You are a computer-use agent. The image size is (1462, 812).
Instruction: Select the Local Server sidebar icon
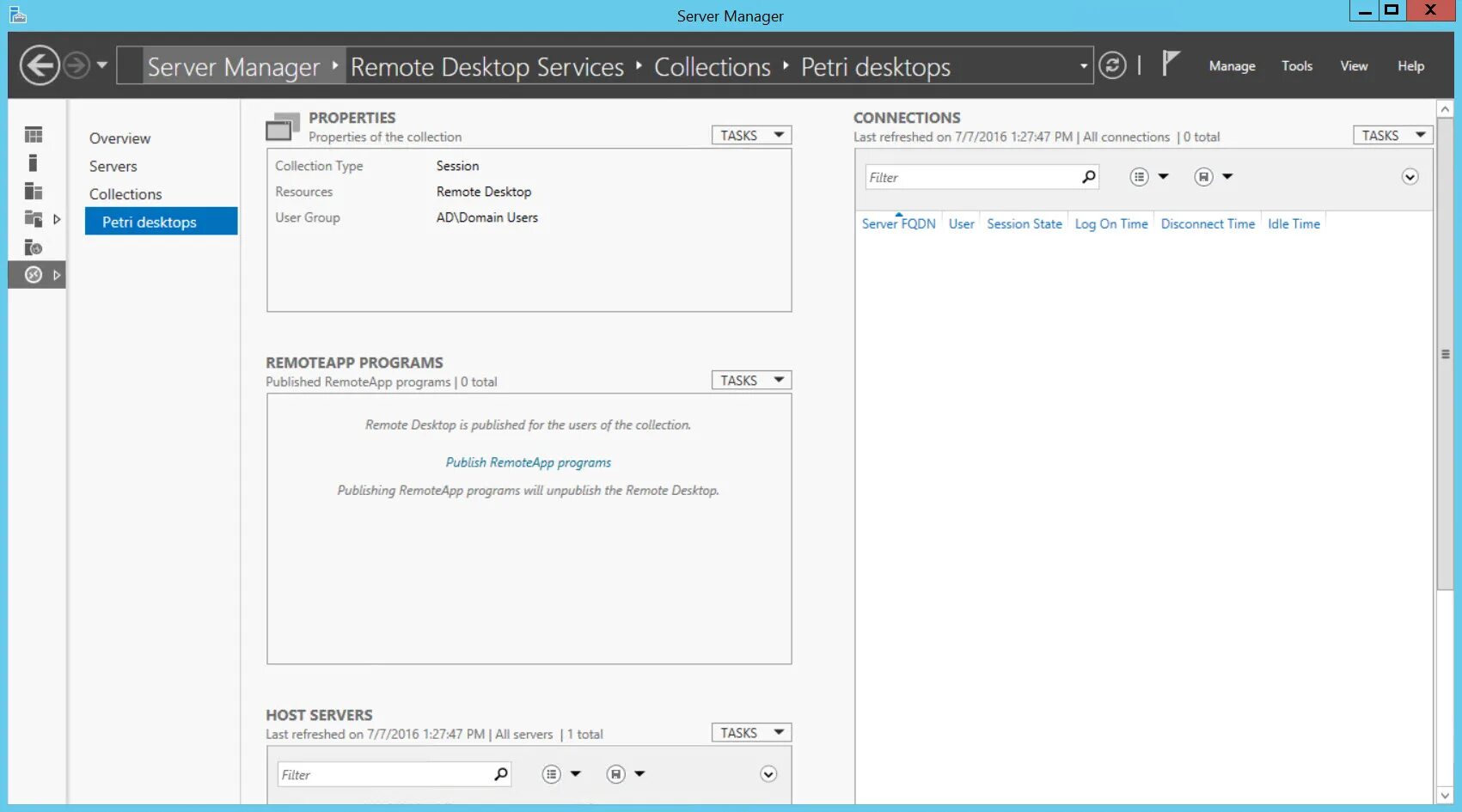click(33, 163)
